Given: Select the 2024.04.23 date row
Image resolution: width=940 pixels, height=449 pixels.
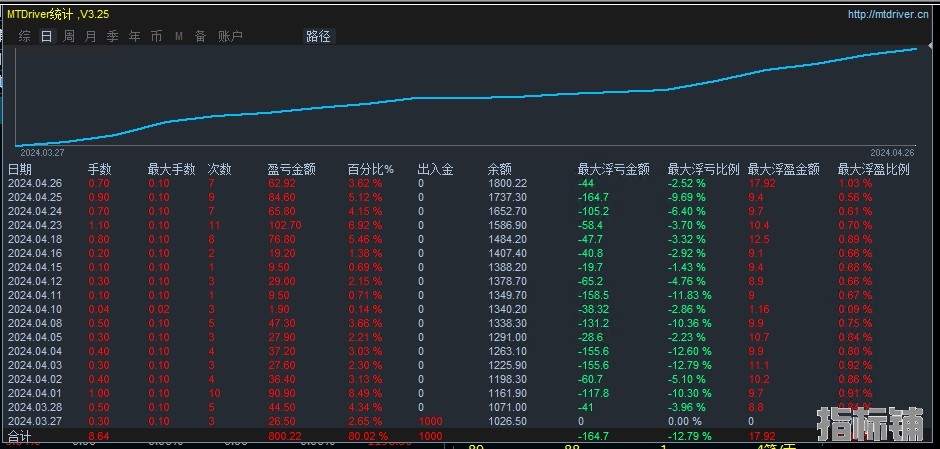Looking at the screenshot, I should tap(35, 225).
